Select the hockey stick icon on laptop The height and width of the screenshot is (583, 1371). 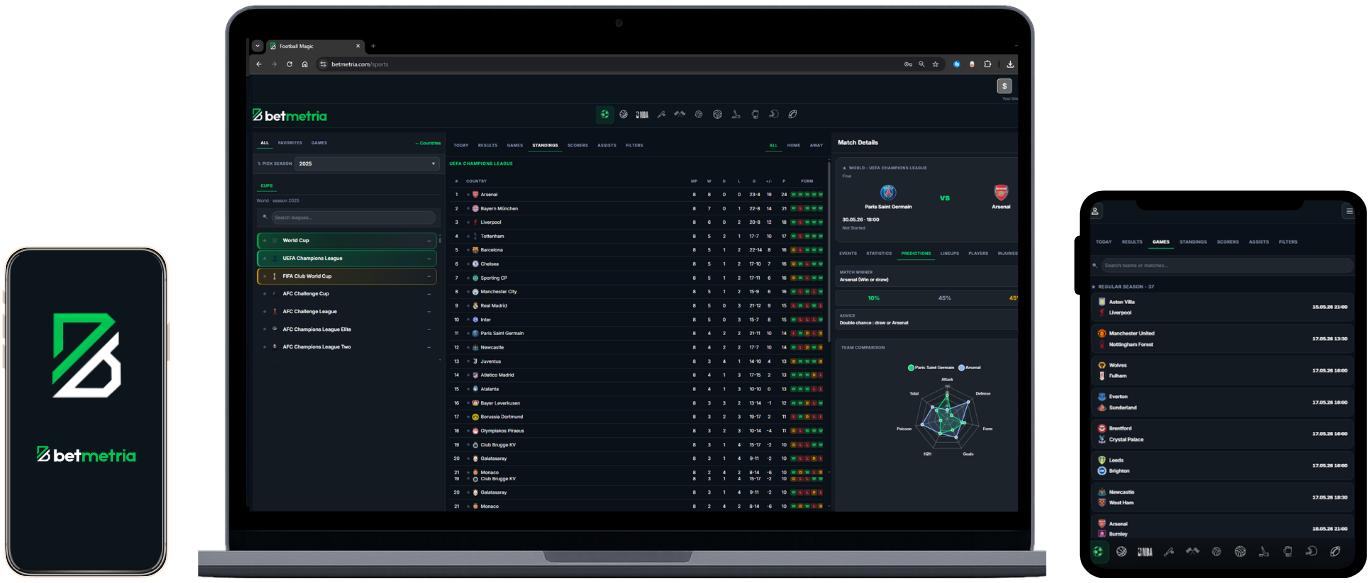(x=735, y=114)
